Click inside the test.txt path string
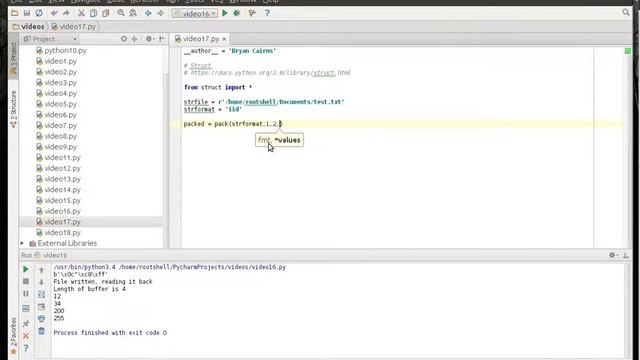Screen dimensions: 640x360 284,102
